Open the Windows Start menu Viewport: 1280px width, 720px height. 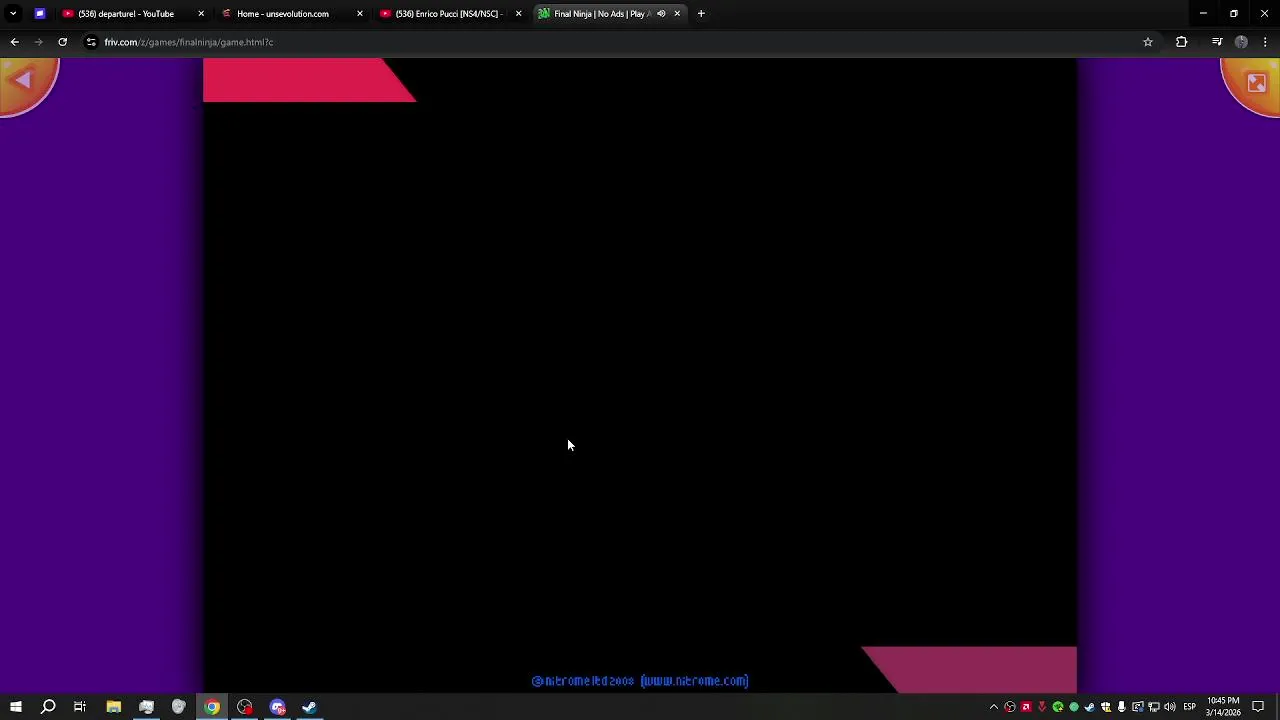pos(16,707)
